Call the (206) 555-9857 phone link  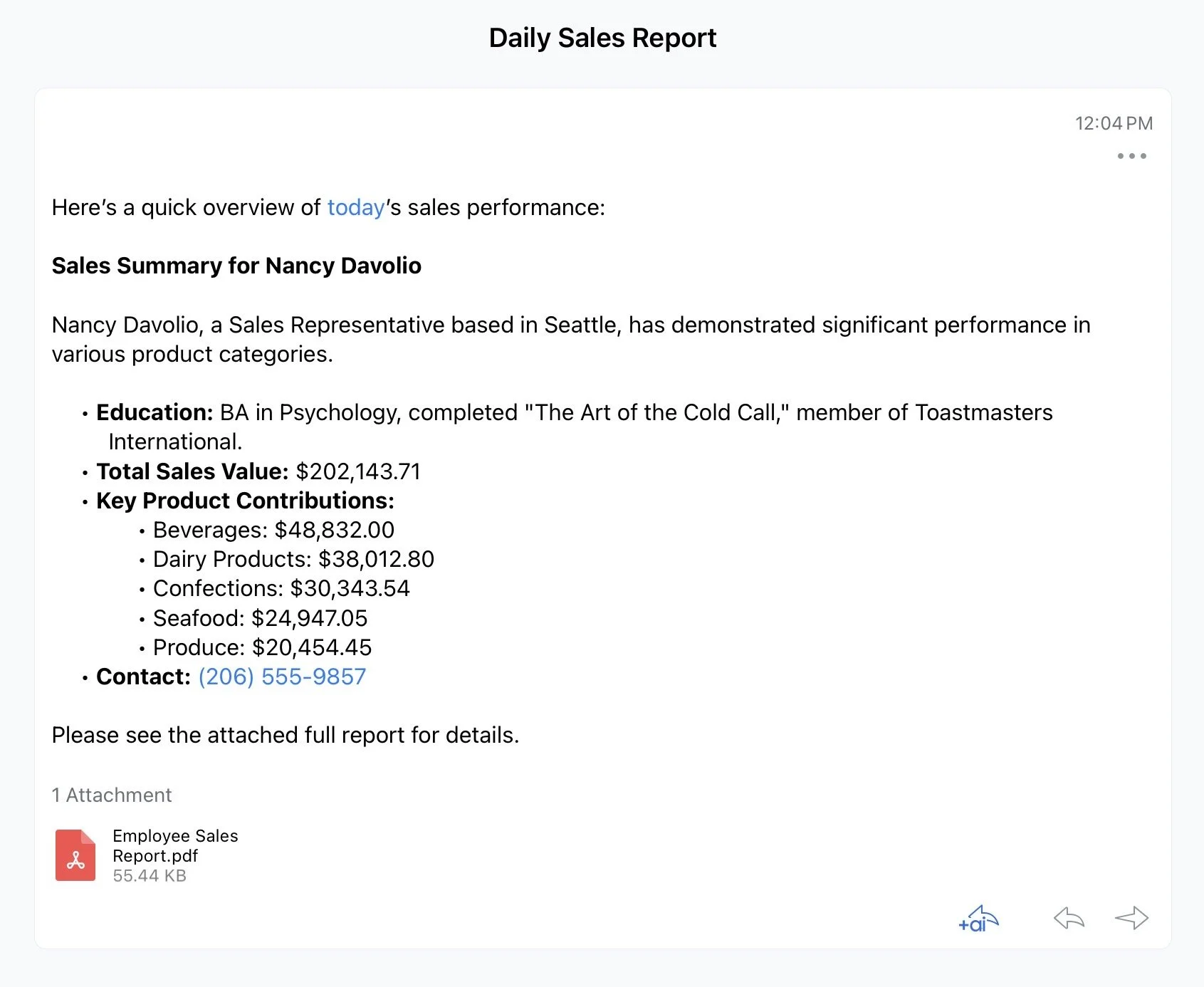pyautogui.click(x=282, y=677)
